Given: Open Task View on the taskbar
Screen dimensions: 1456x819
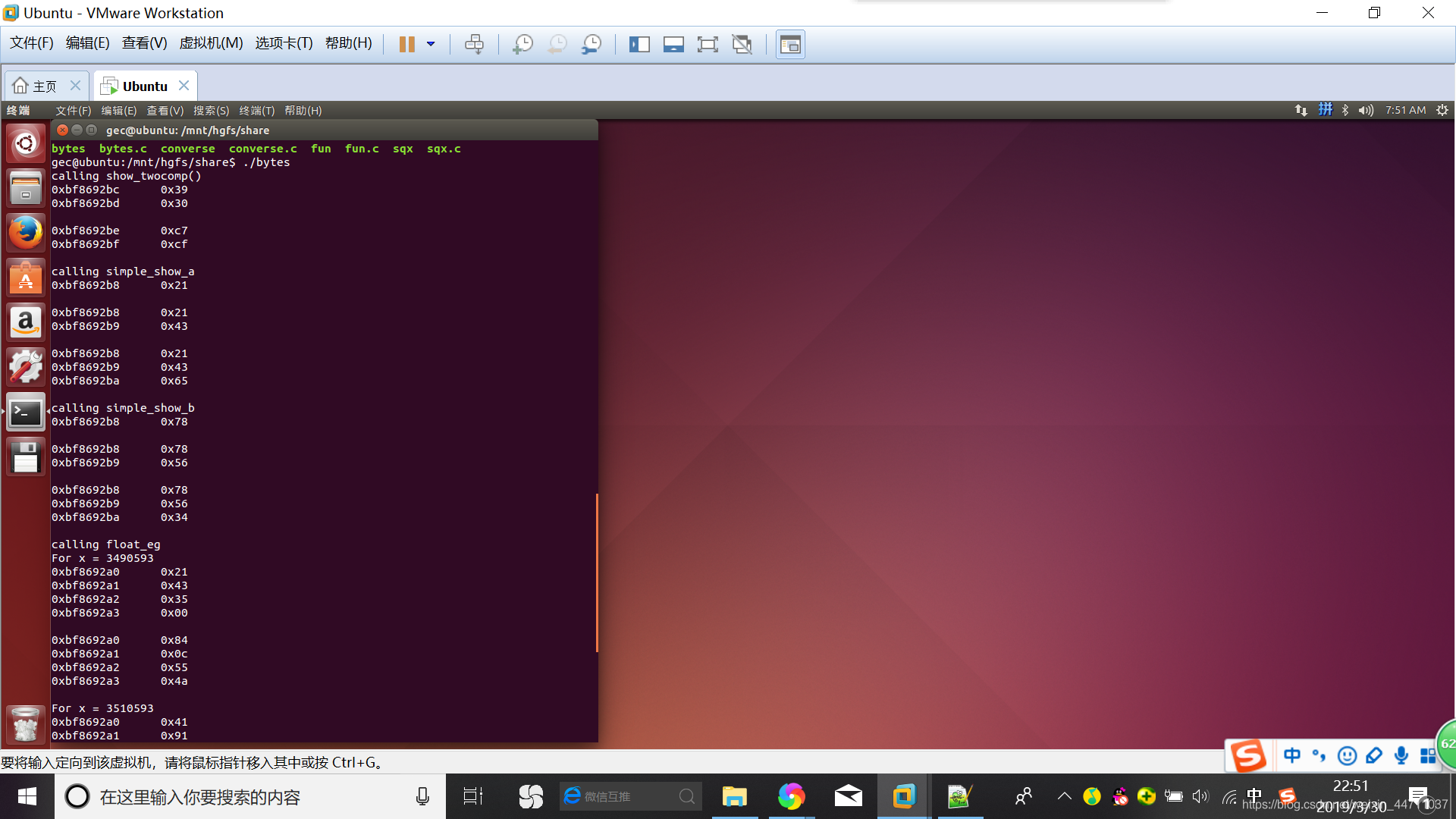Looking at the screenshot, I should (473, 796).
